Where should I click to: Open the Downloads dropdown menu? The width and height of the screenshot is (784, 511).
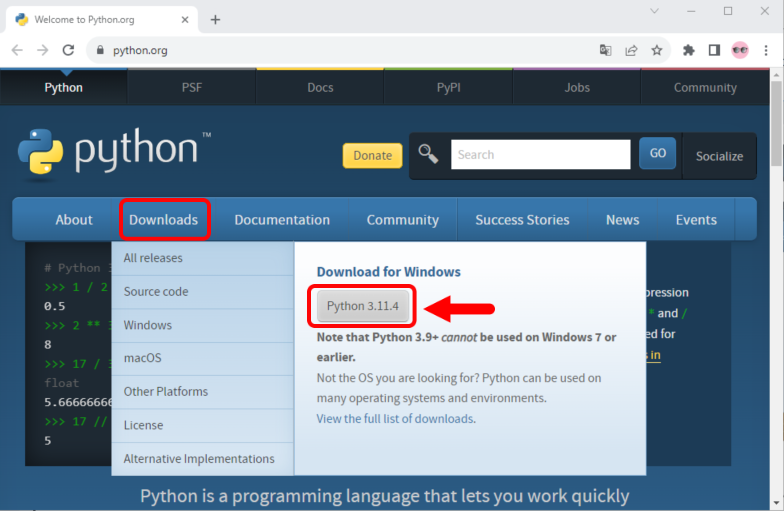point(164,220)
